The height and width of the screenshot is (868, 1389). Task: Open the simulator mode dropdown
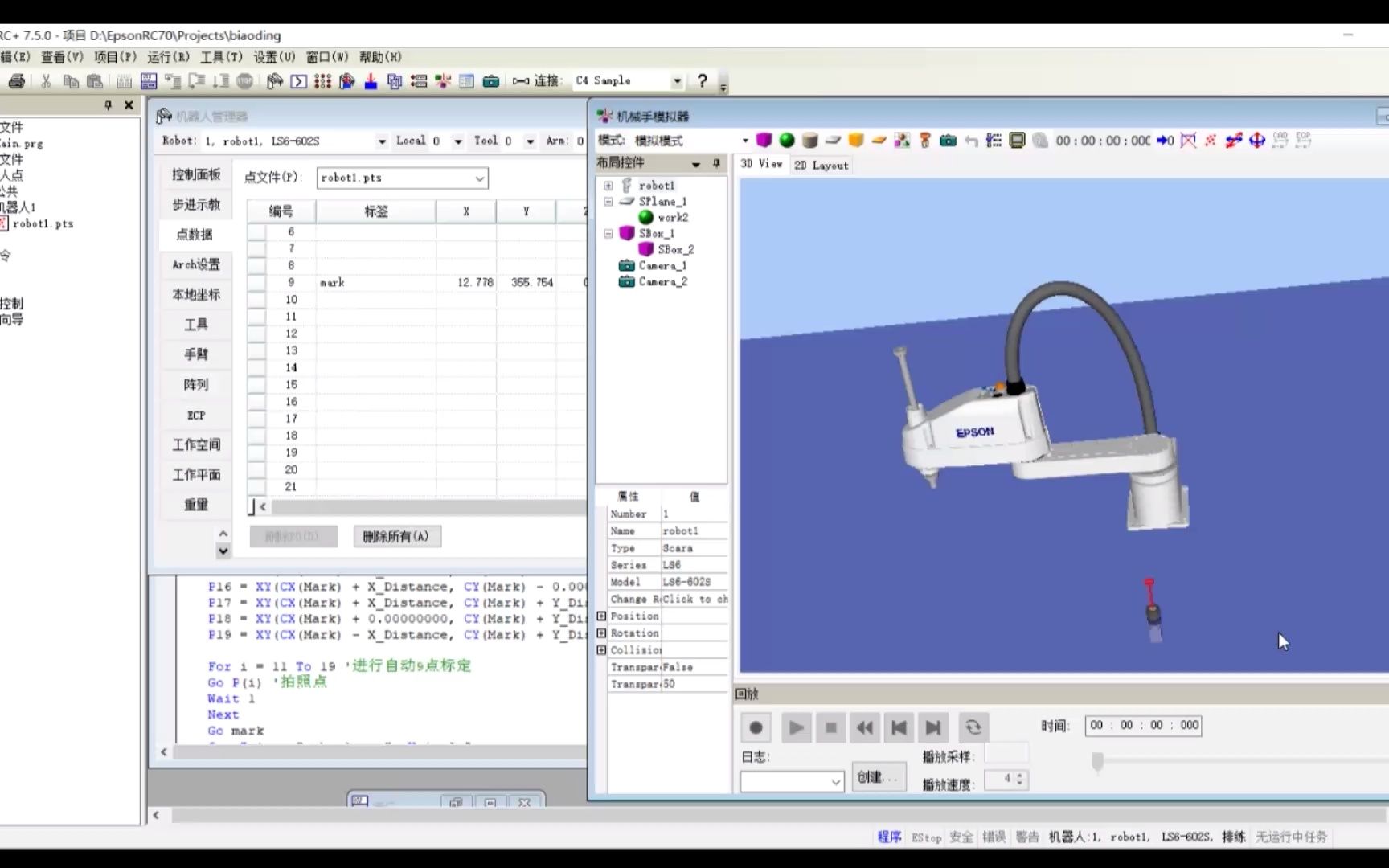(x=745, y=141)
